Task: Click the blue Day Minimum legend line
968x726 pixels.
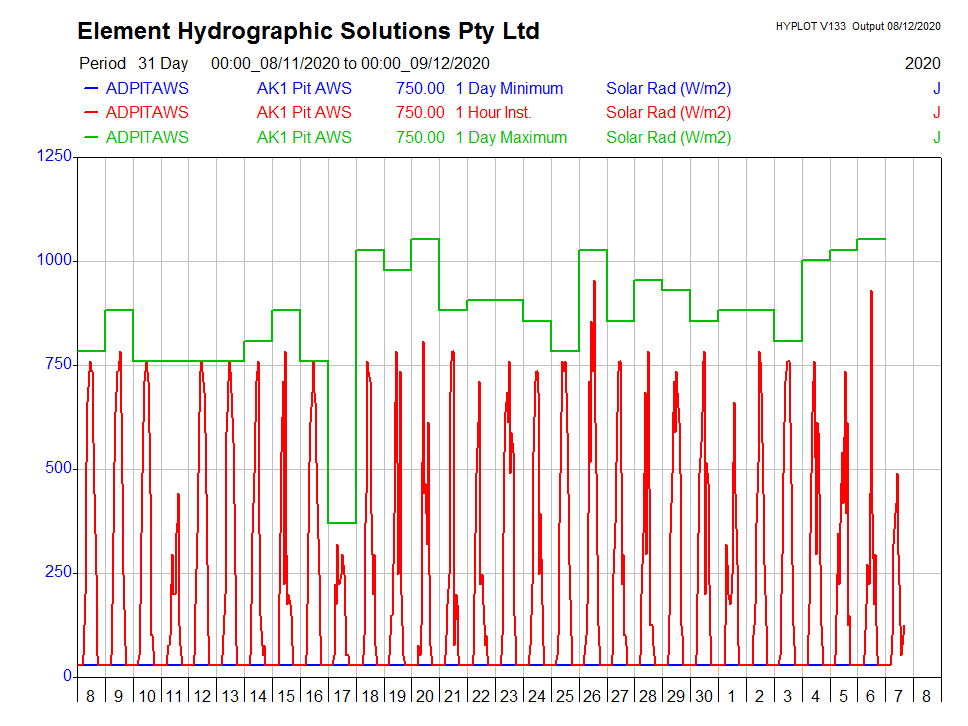Action: (88, 88)
